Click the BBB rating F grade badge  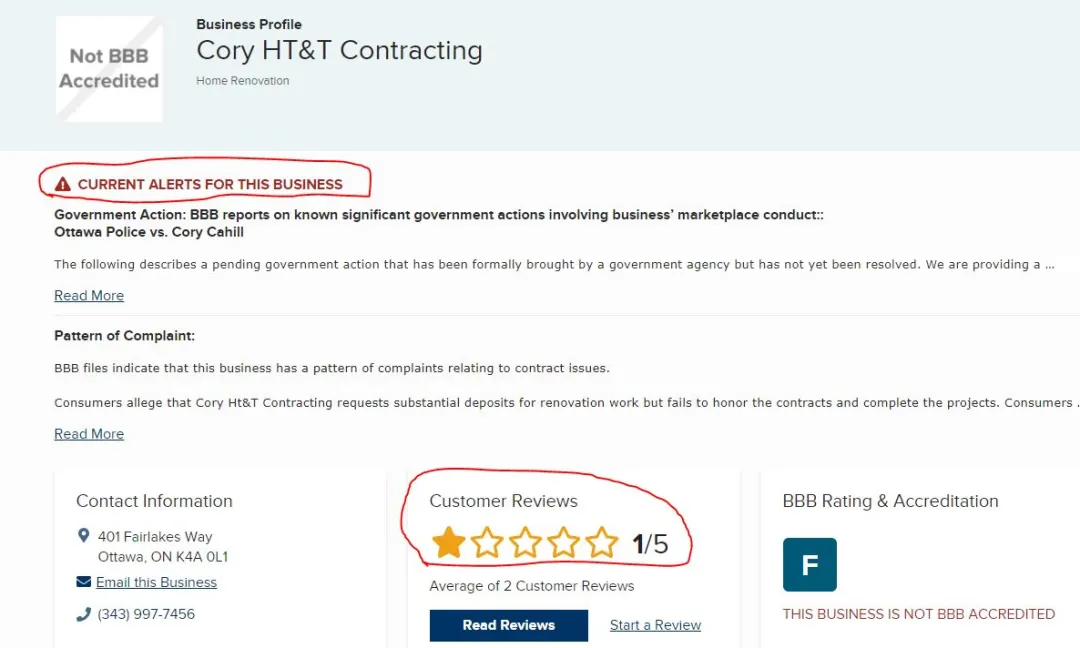(809, 565)
